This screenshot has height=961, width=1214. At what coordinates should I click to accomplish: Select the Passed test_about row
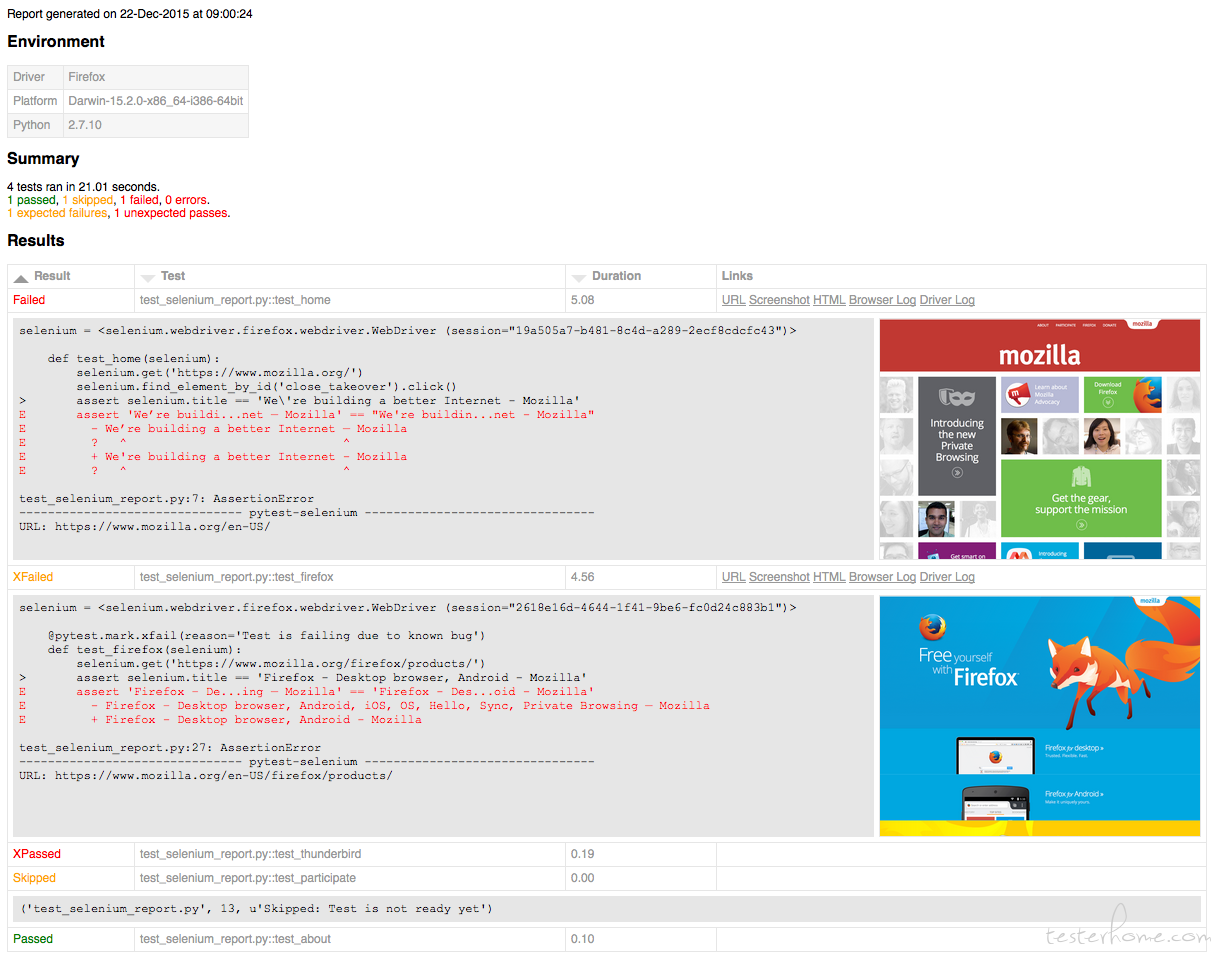607,939
